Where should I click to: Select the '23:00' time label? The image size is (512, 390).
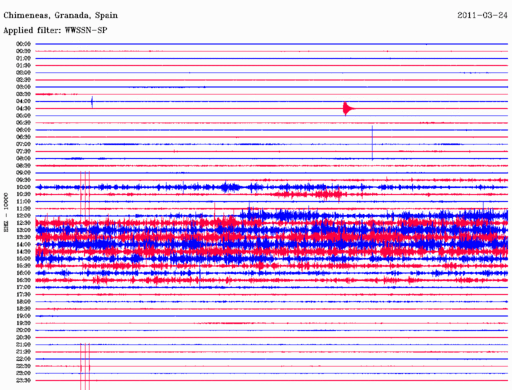point(23,373)
